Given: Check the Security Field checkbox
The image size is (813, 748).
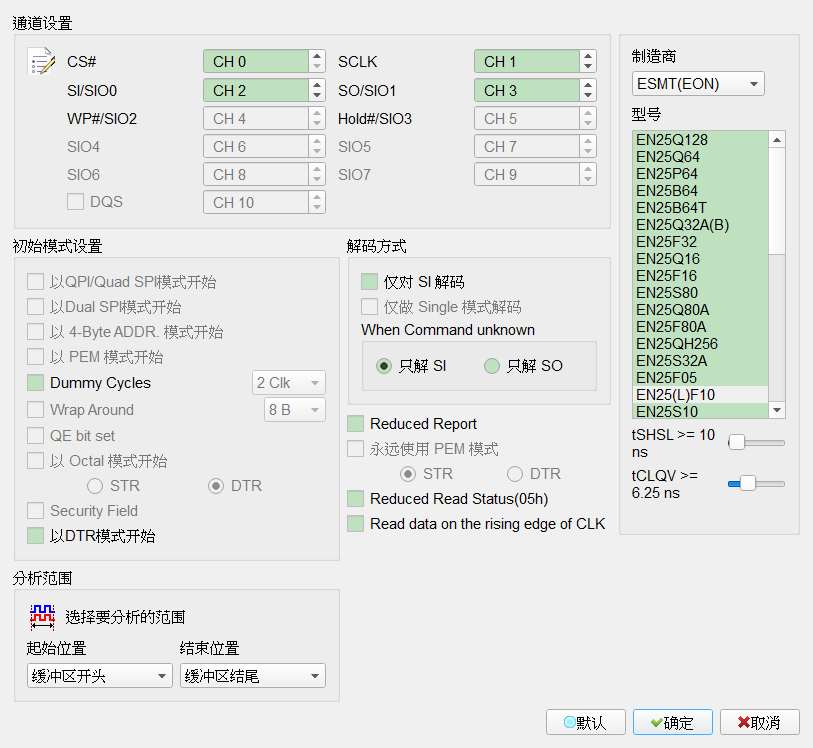Looking at the screenshot, I should coord(35,511).
